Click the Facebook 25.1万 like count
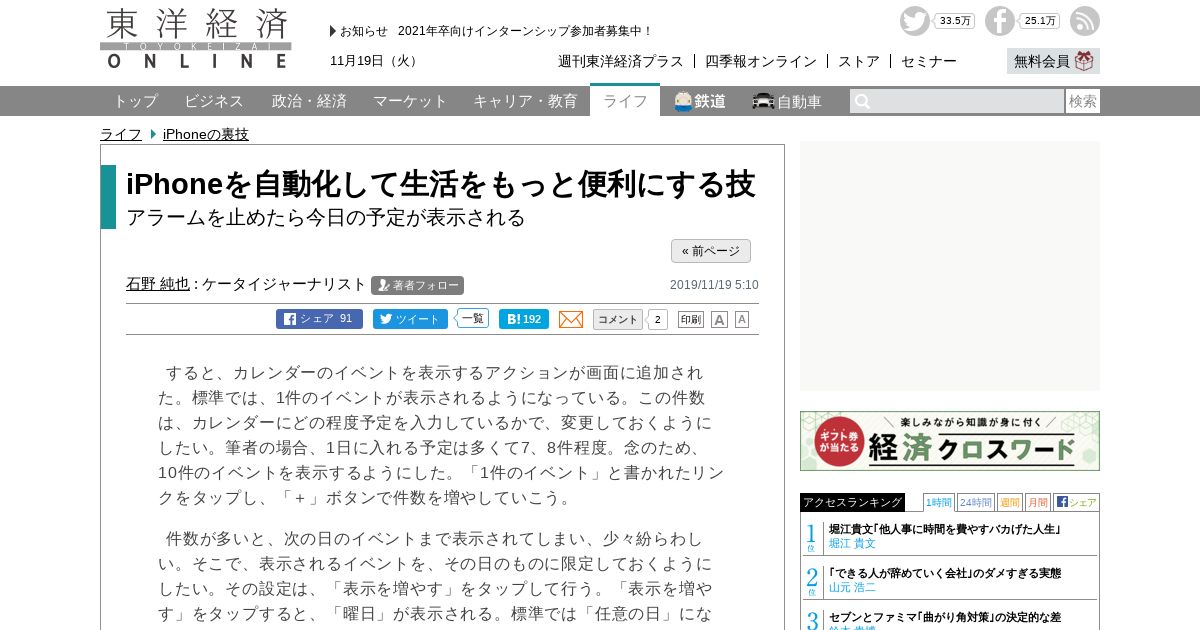The height and width of the screenshot is (630, 1200). click(x=1040, y=21)
